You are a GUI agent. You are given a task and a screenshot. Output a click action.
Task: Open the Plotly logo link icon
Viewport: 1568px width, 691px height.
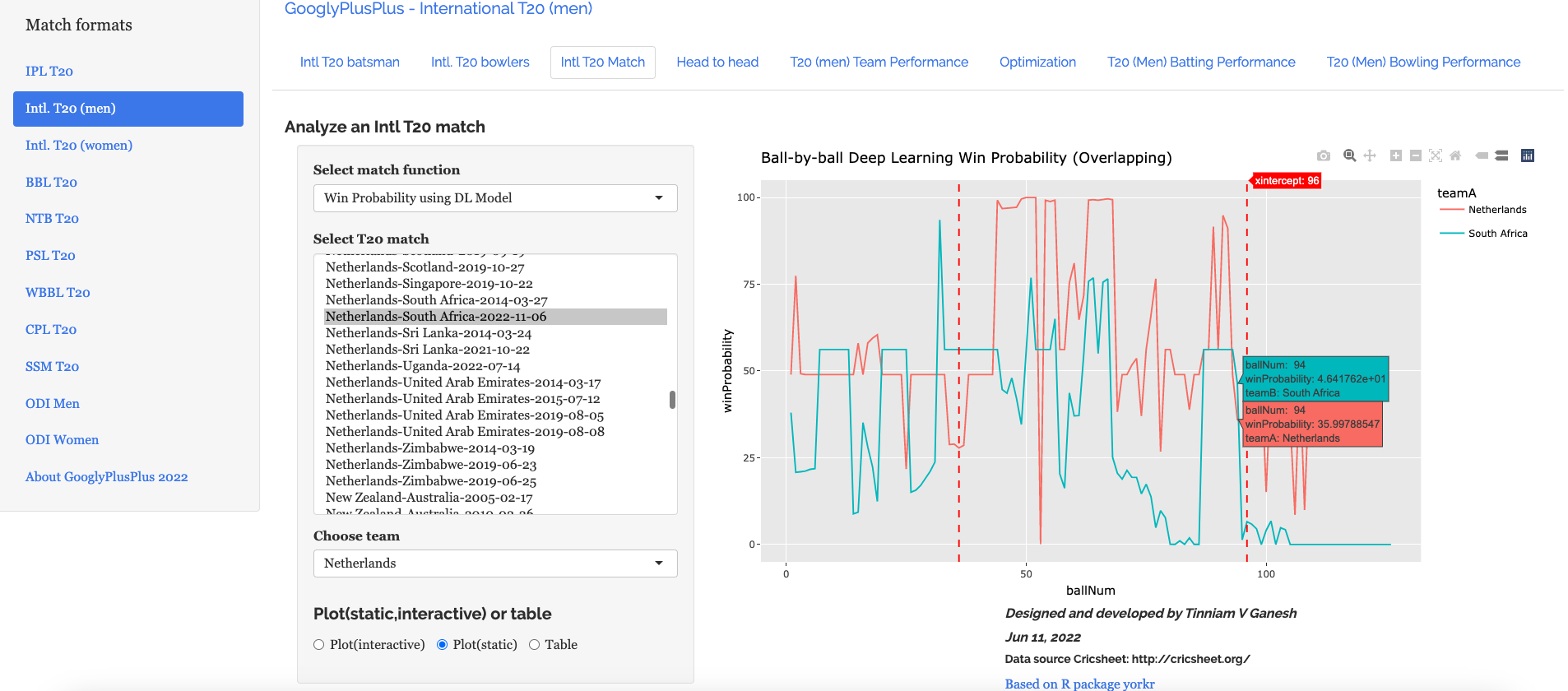(x=1528, y=155)
